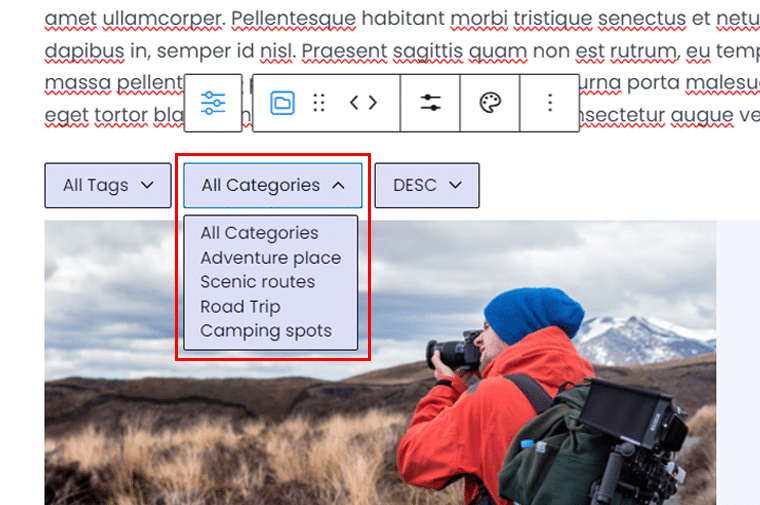Open the color palette styles icon
Image resolution: width=760 pixels, height=505 pixels.
(x=490, y=103)
